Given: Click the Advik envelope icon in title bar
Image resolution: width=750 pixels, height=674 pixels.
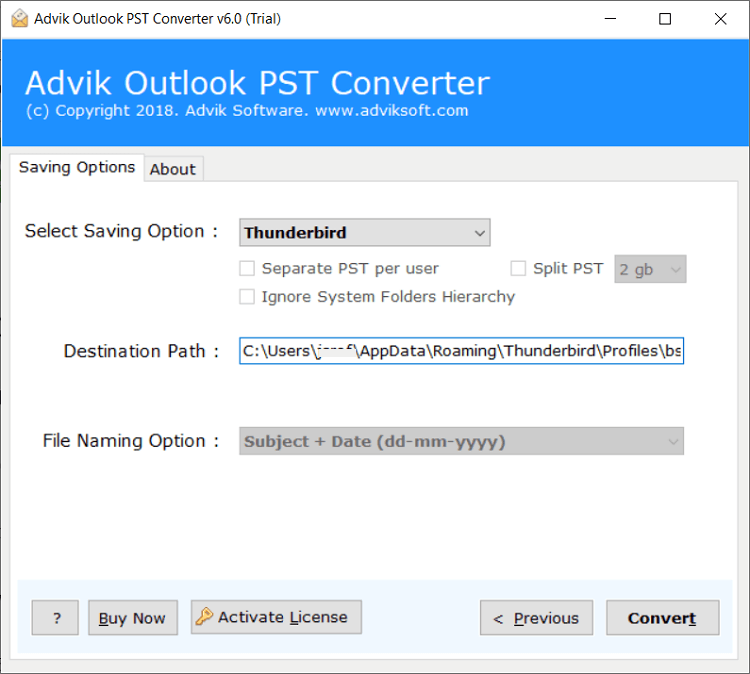Looking at the screenshot, I should [x=19, y=19].
